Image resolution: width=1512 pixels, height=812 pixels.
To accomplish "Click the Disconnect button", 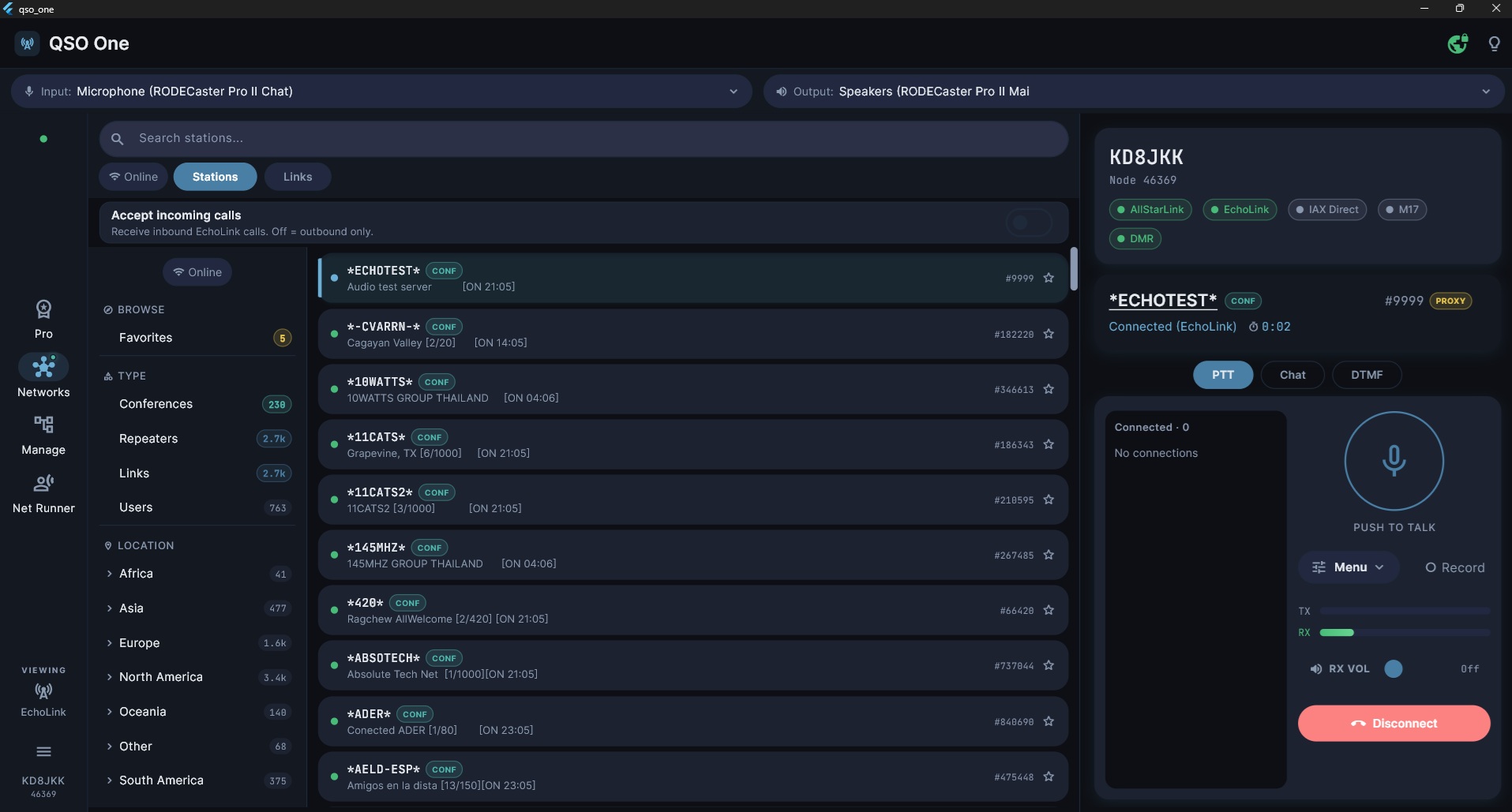I will coord(1394,723).
